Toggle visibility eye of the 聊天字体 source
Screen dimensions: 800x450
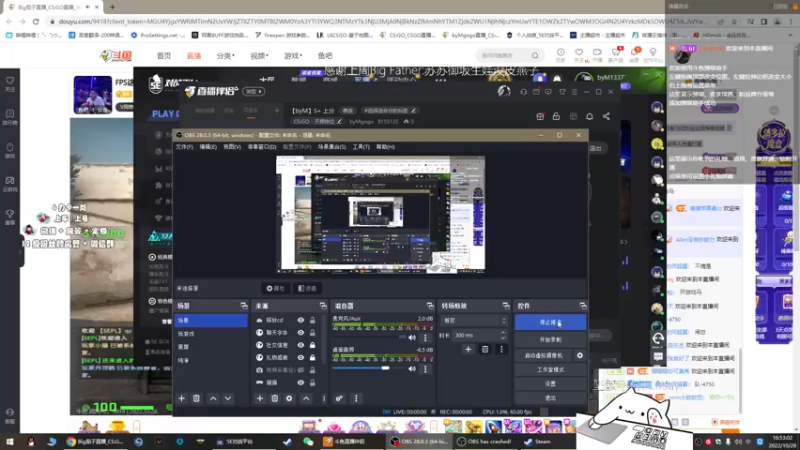pyautogui.click(x=301, y=333)
